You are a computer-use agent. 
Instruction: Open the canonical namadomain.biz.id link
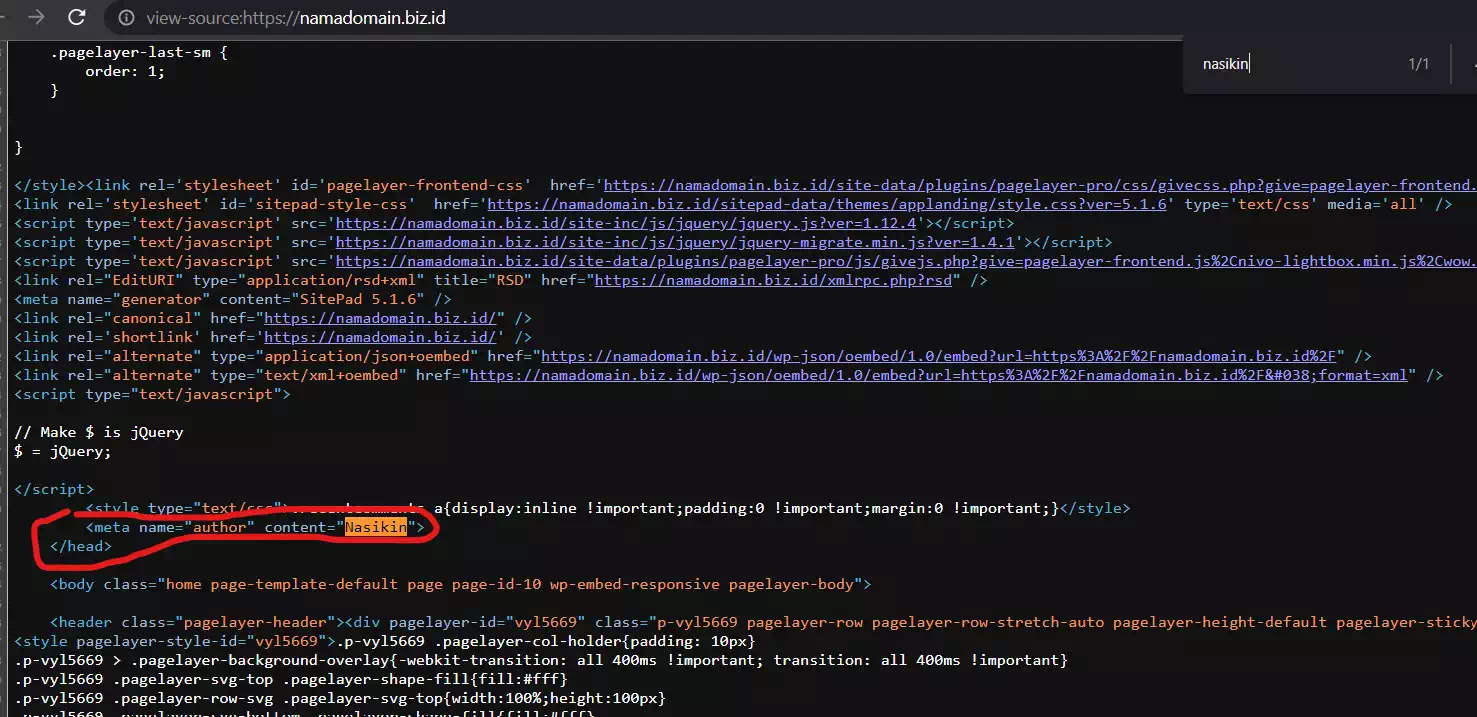380,318
